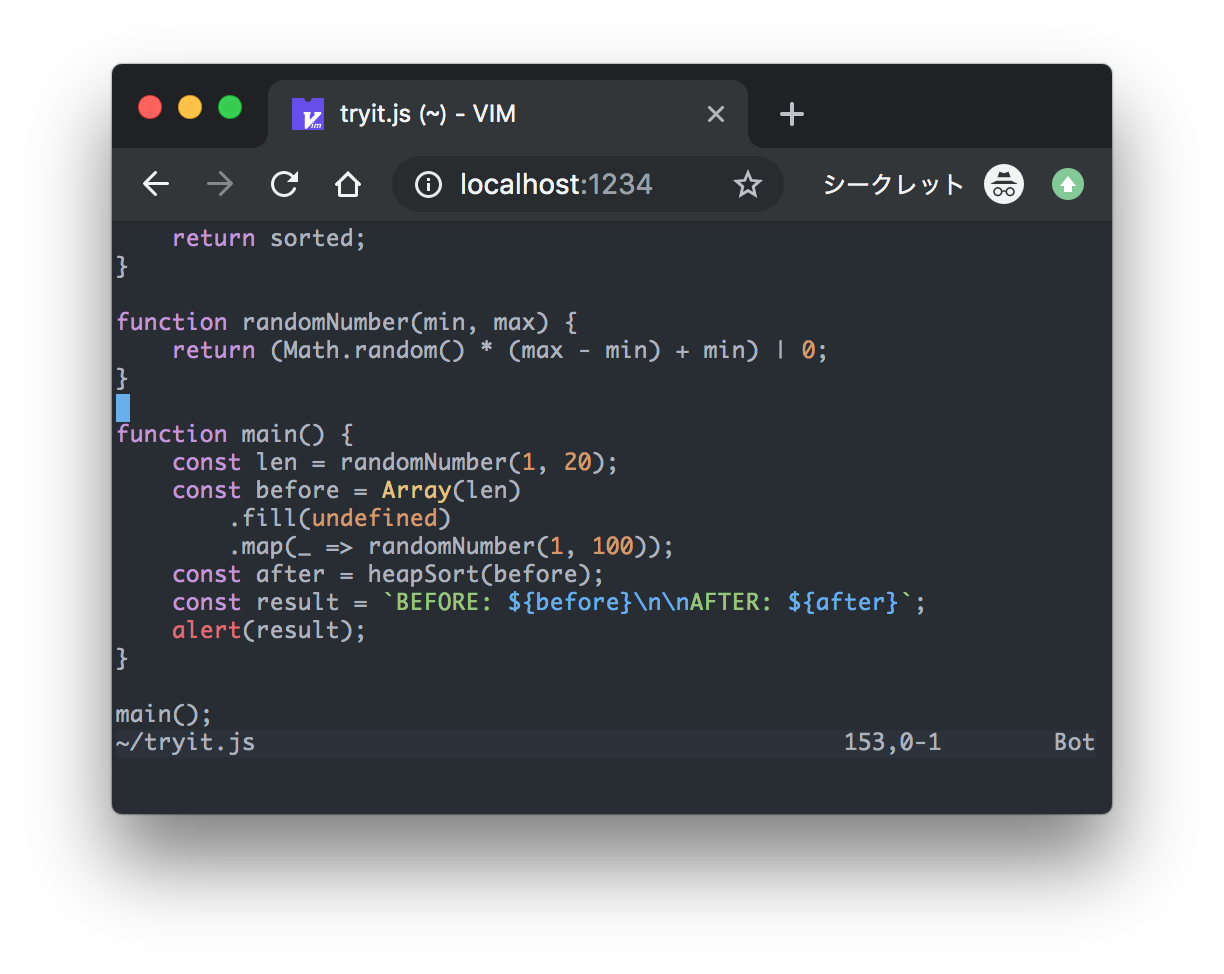Click the Vim favicon on the tab
The width and height of the screenshot is (1224, 974).
pyautogui.click(x=308, y=114)
